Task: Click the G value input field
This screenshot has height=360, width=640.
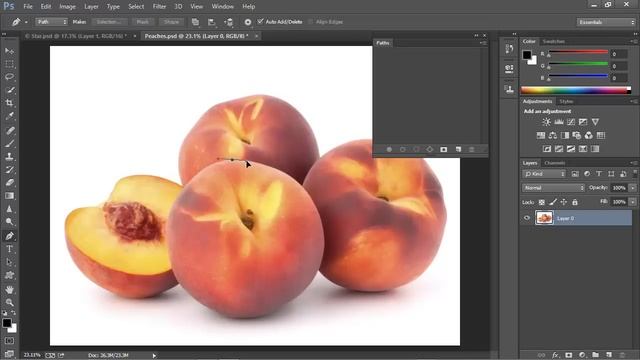Action: coord(619,66)
